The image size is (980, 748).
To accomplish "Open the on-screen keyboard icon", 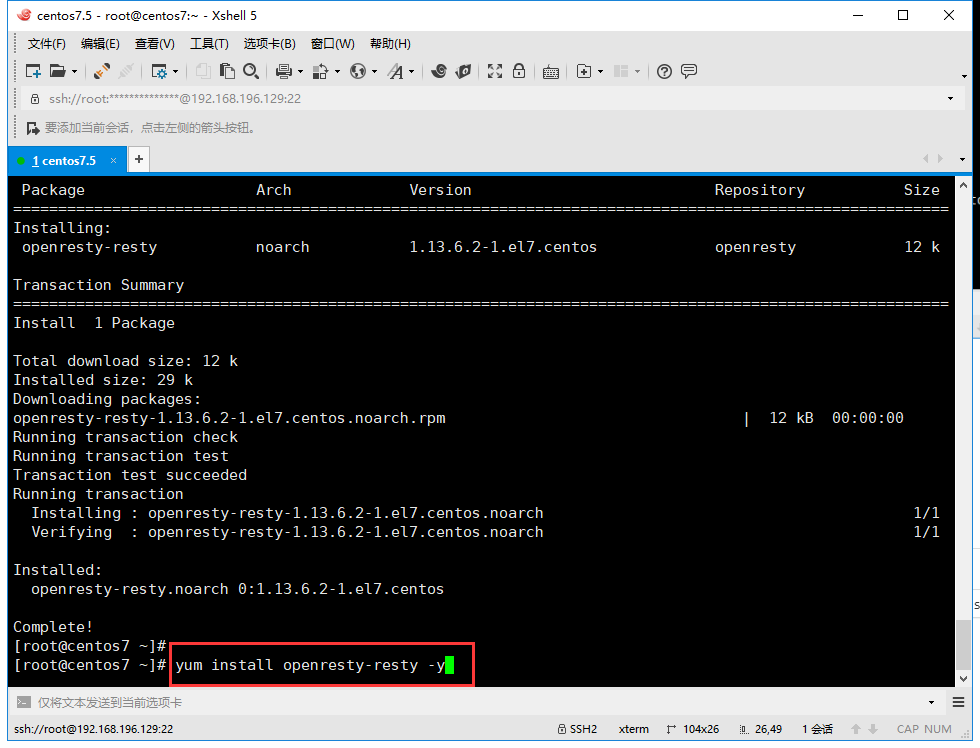I will click(x=550, y=71).
